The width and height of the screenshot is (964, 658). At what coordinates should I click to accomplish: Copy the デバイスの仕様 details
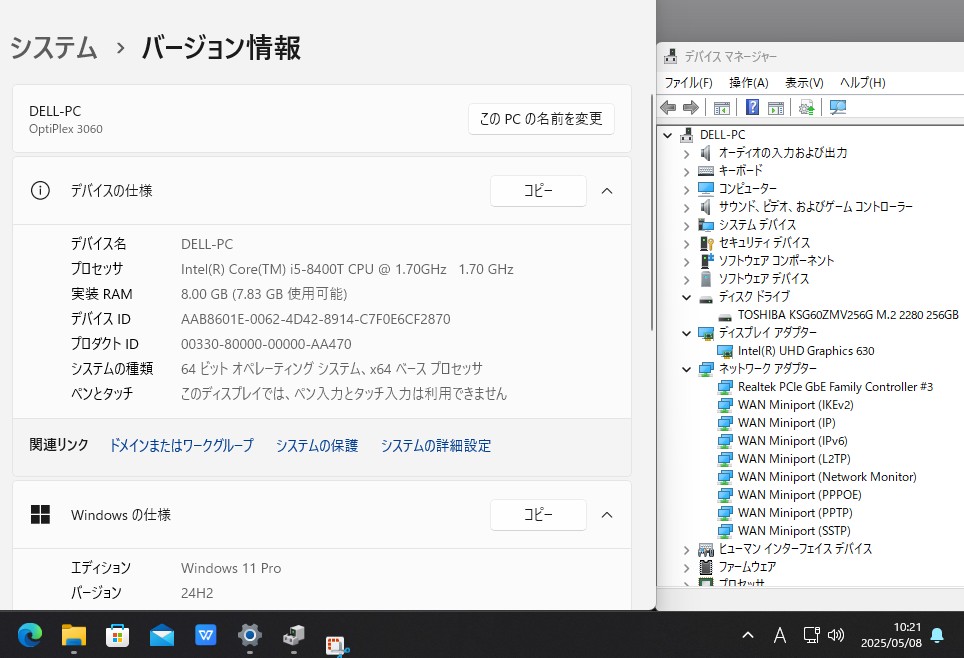pyautogui.click(x=538, y=191)
